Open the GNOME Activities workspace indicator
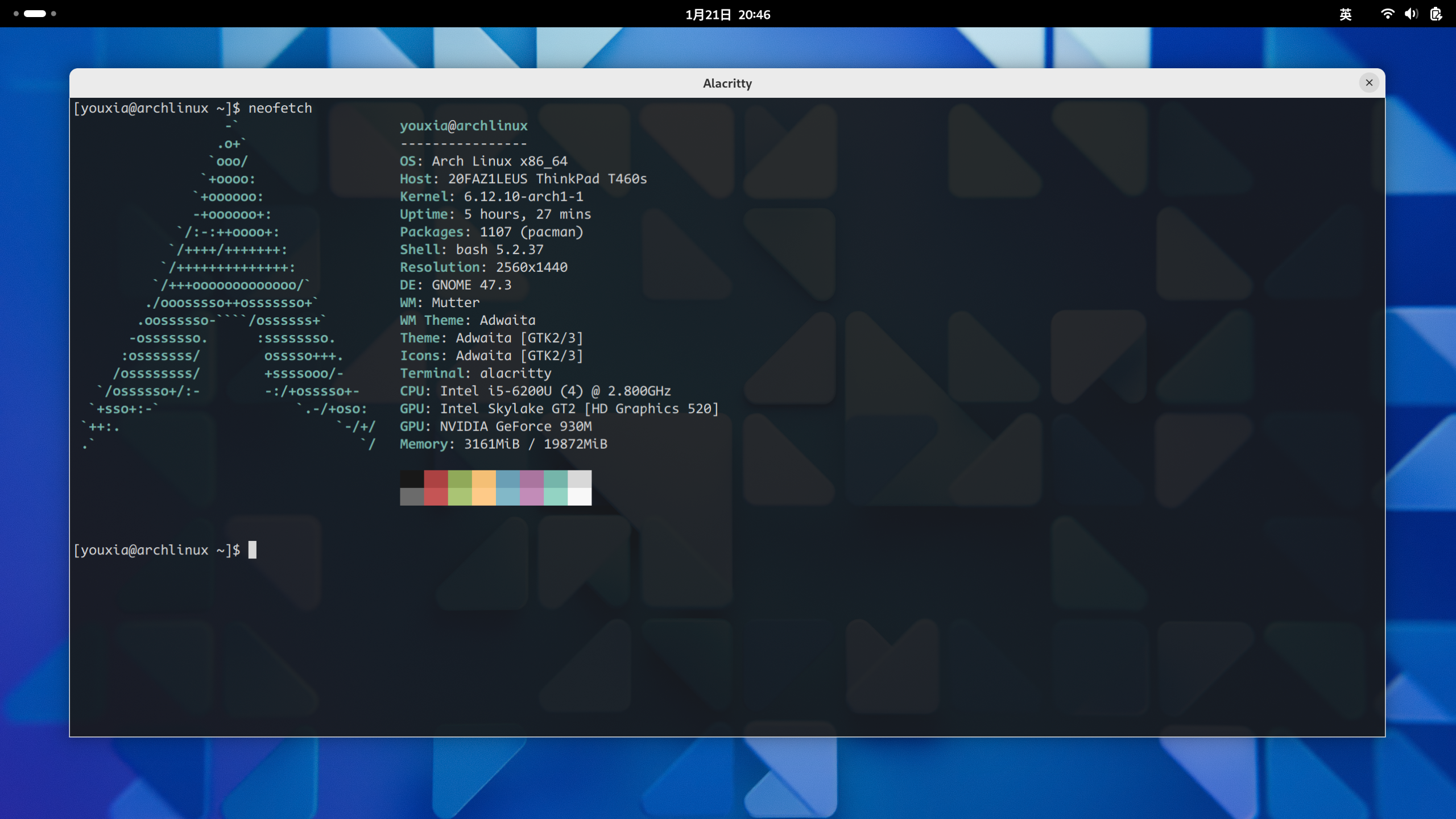The image size is (1456, 819). (x=35, y=14)
